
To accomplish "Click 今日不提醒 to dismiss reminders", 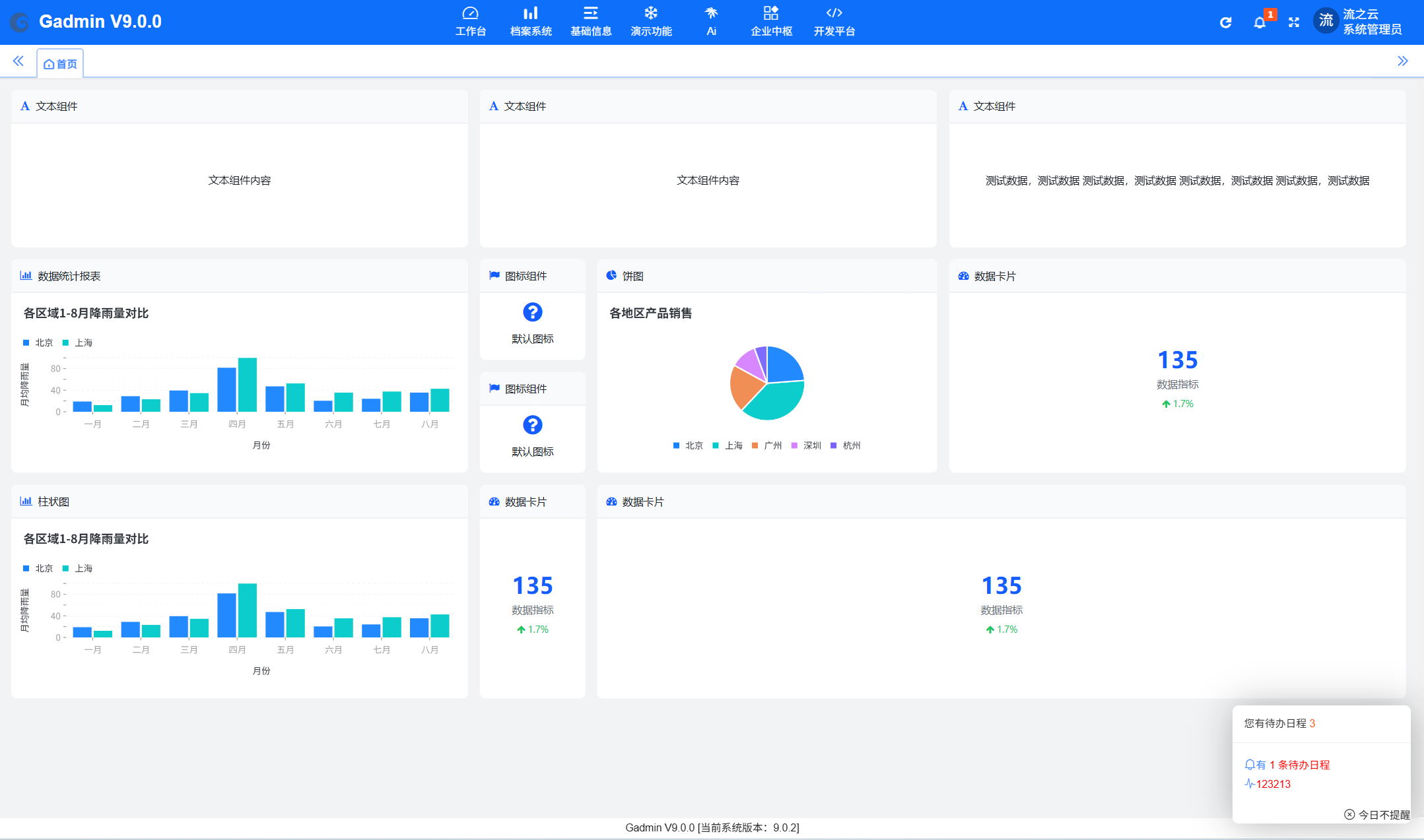I will pyautogui.click(x=1376, y=815).
